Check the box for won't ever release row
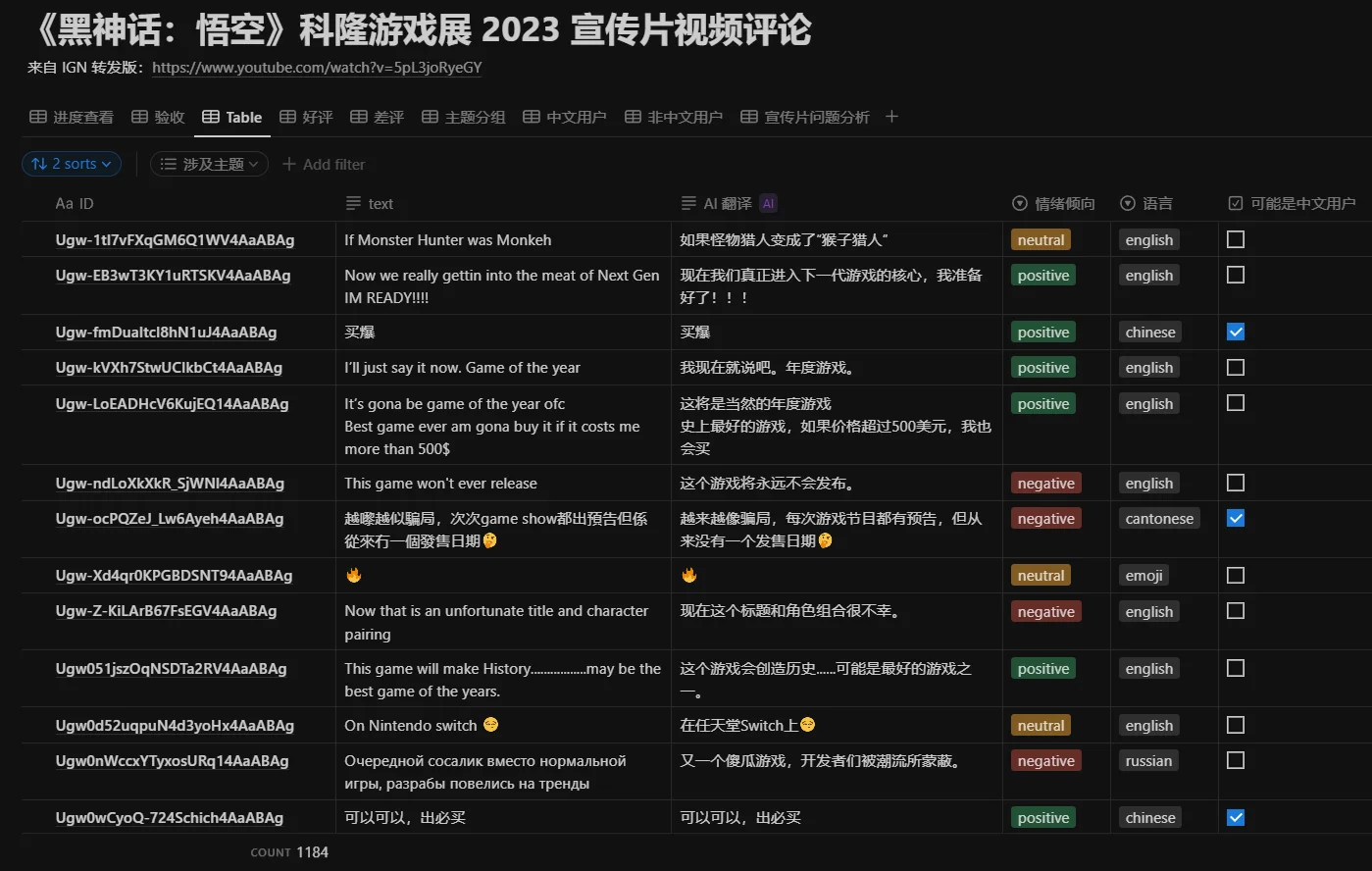 coord(1236,483)
